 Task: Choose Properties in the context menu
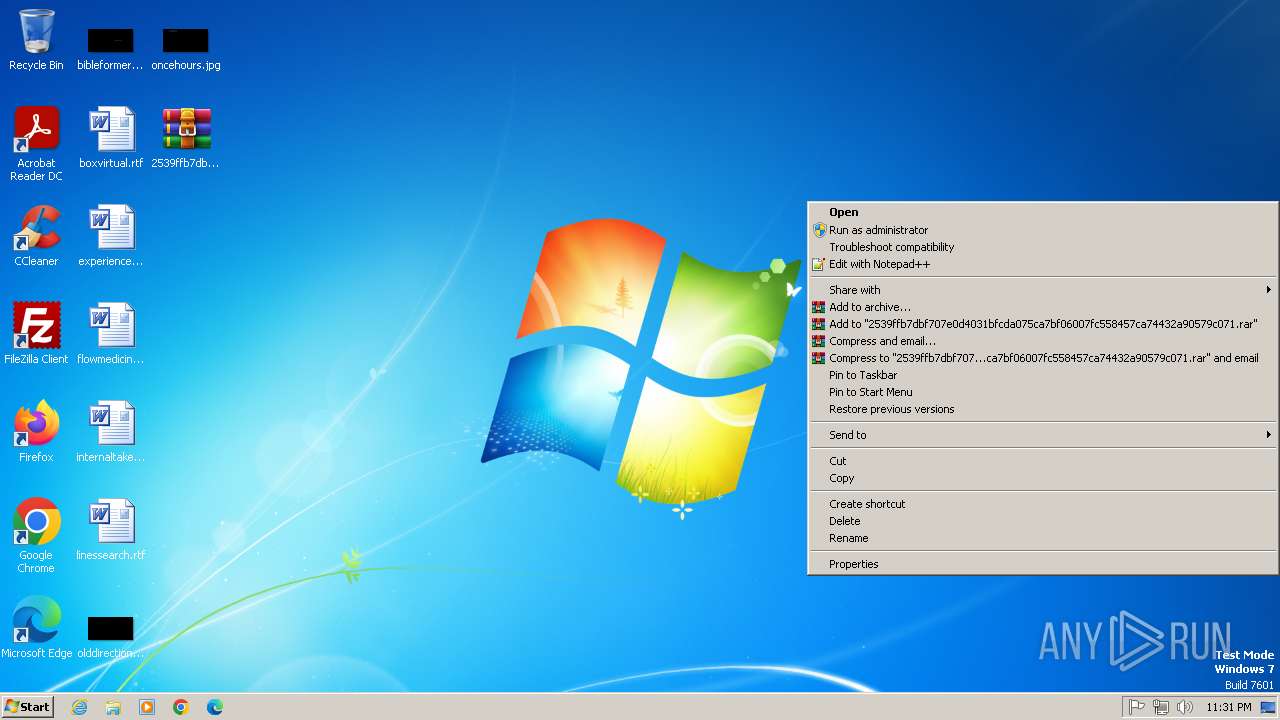(1042, 564)
